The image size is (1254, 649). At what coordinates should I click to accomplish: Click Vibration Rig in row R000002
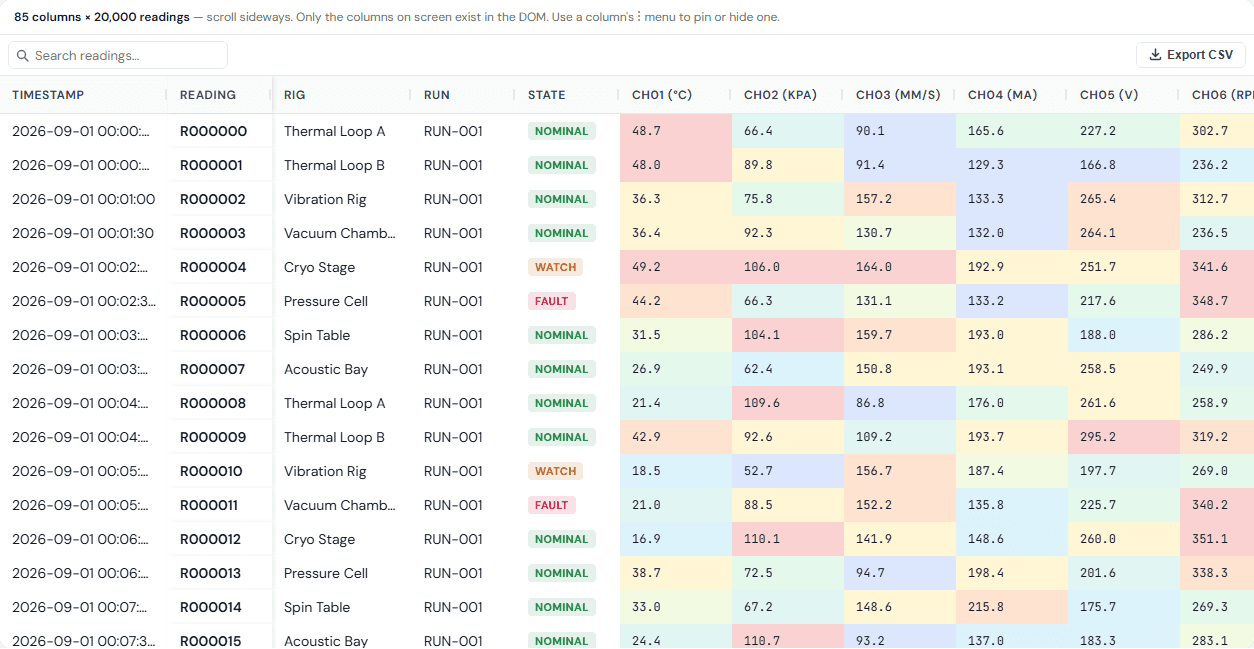click(x=325, y=199)
